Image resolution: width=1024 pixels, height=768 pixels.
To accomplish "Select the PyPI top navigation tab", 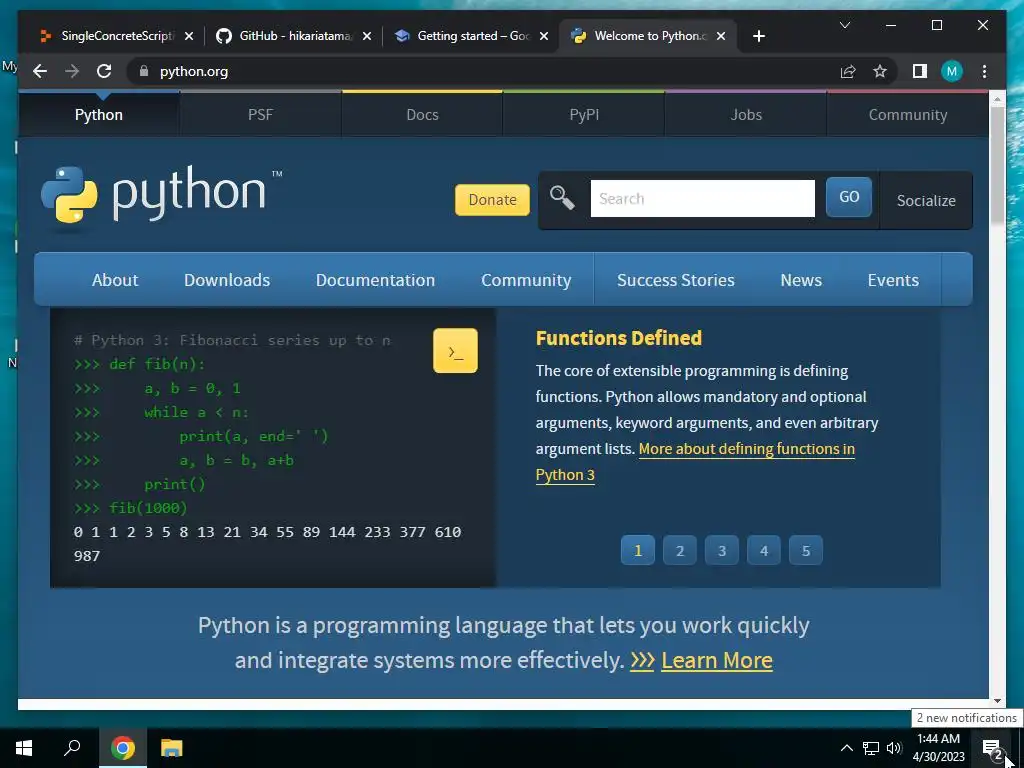I will pyautogui.click(x=584, y=115).
